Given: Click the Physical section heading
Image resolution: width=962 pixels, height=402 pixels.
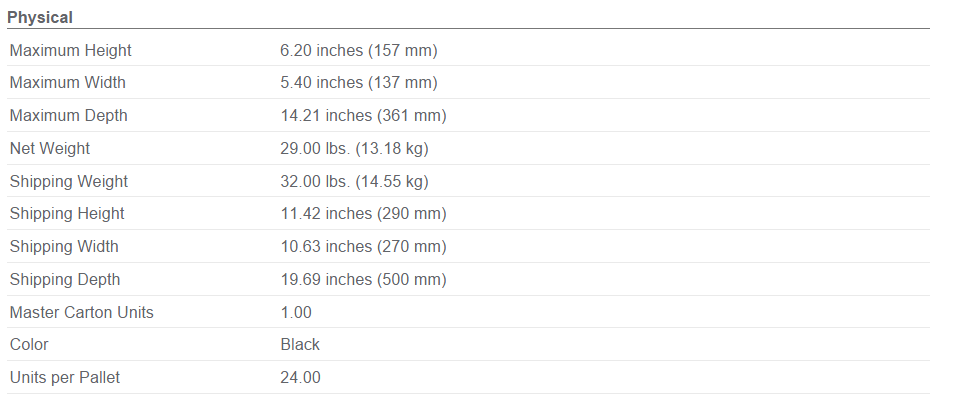Looking at the screenshot, I should pos(40,18).
